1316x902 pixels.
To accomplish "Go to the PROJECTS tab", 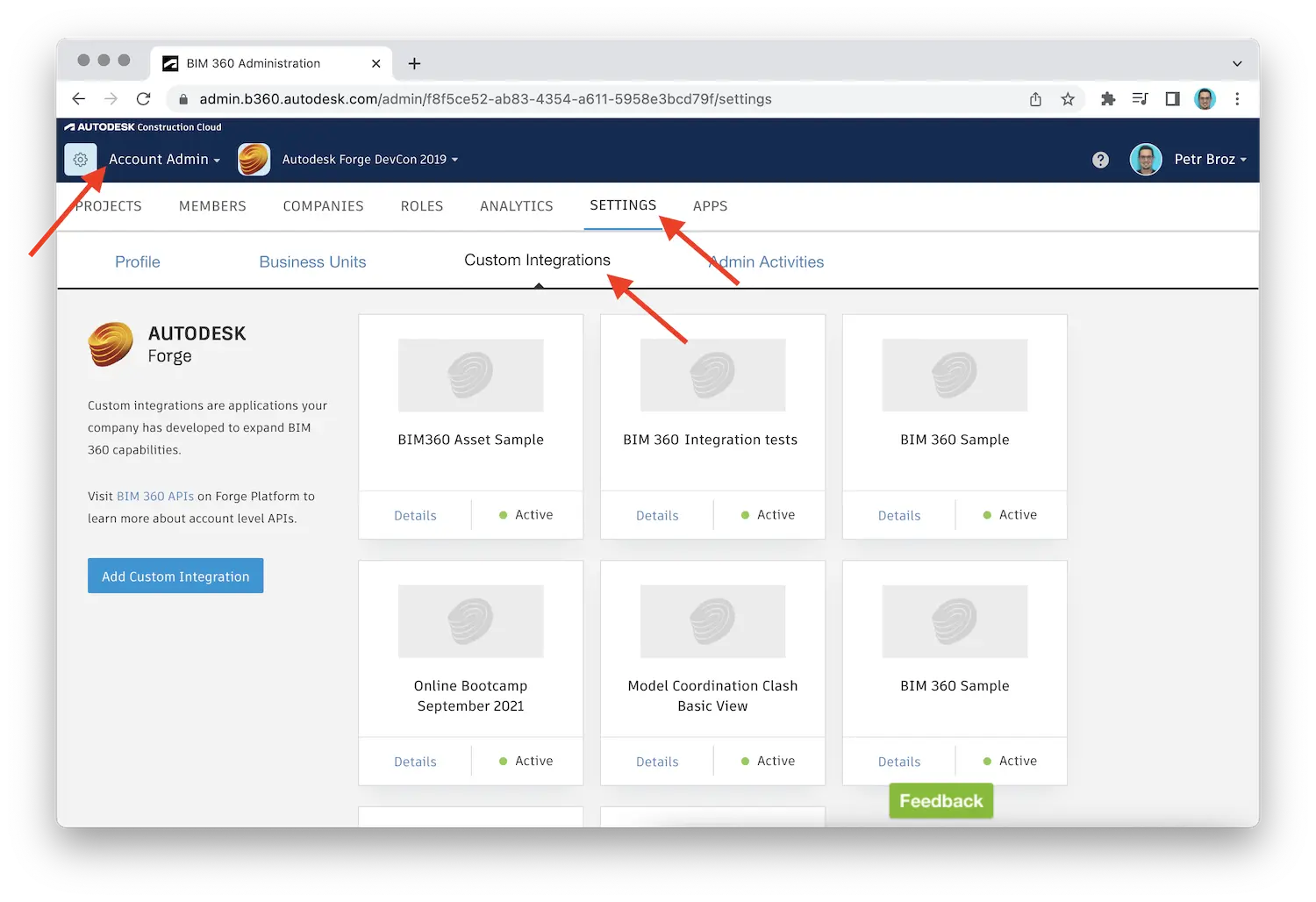I will 109,206.
